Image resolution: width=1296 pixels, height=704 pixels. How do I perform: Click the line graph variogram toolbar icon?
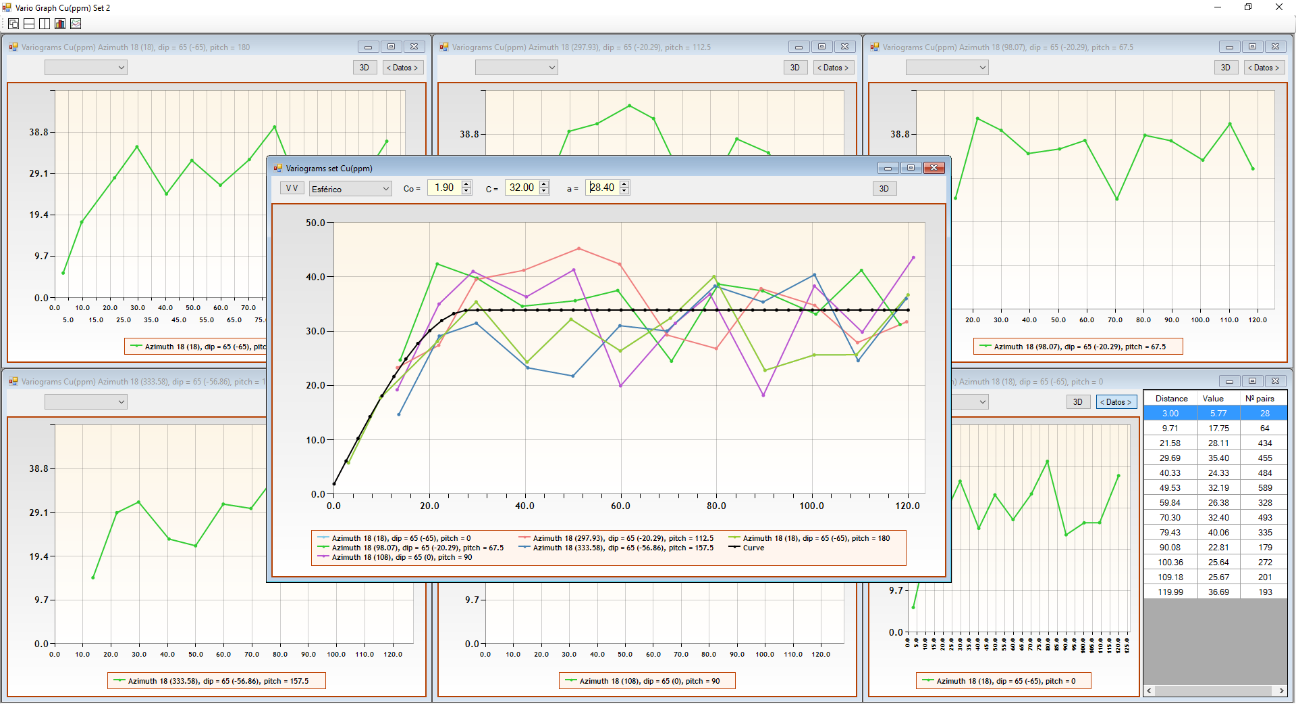click(x=75, y=23)
